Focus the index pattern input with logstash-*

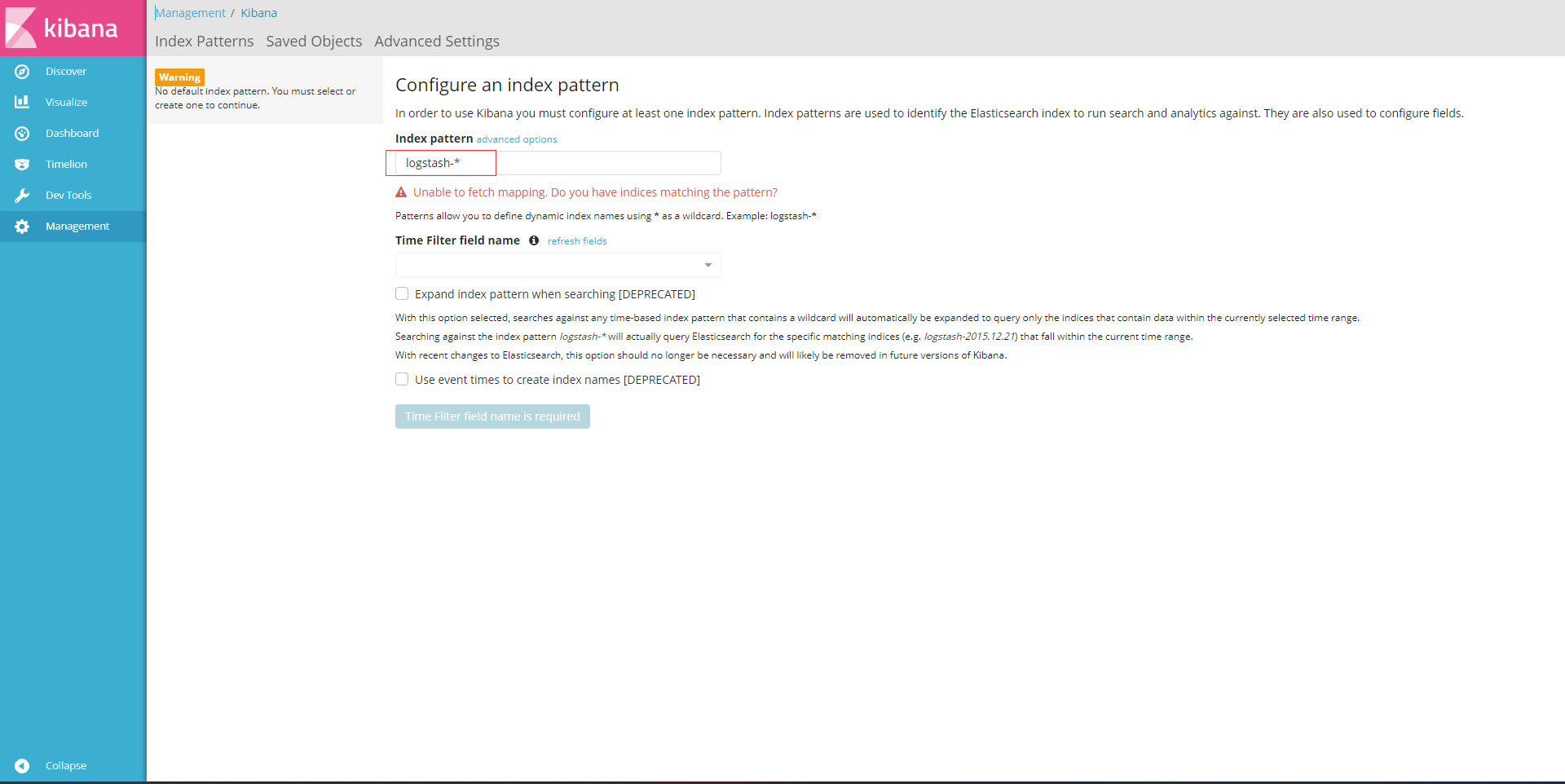(x=558, y=163)
